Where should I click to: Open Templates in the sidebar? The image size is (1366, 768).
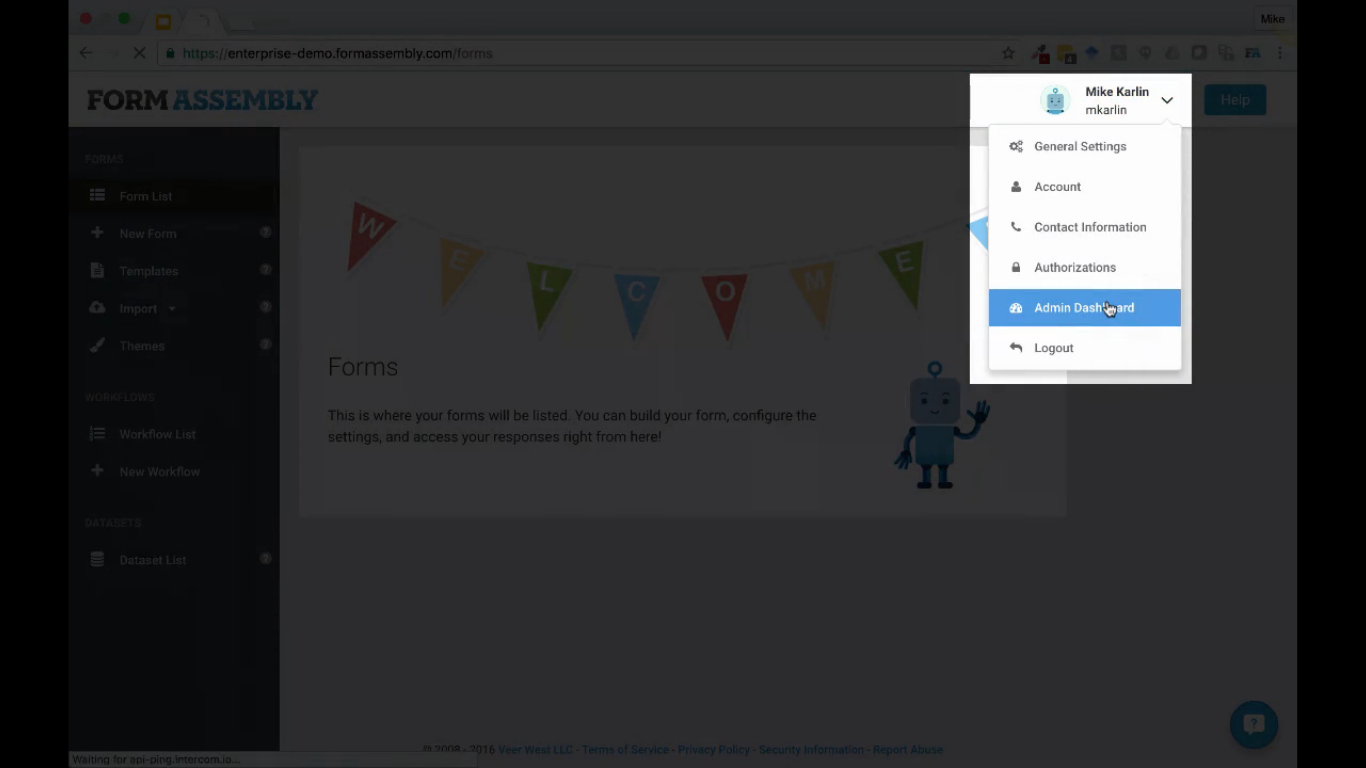click(x=149, y=271)
